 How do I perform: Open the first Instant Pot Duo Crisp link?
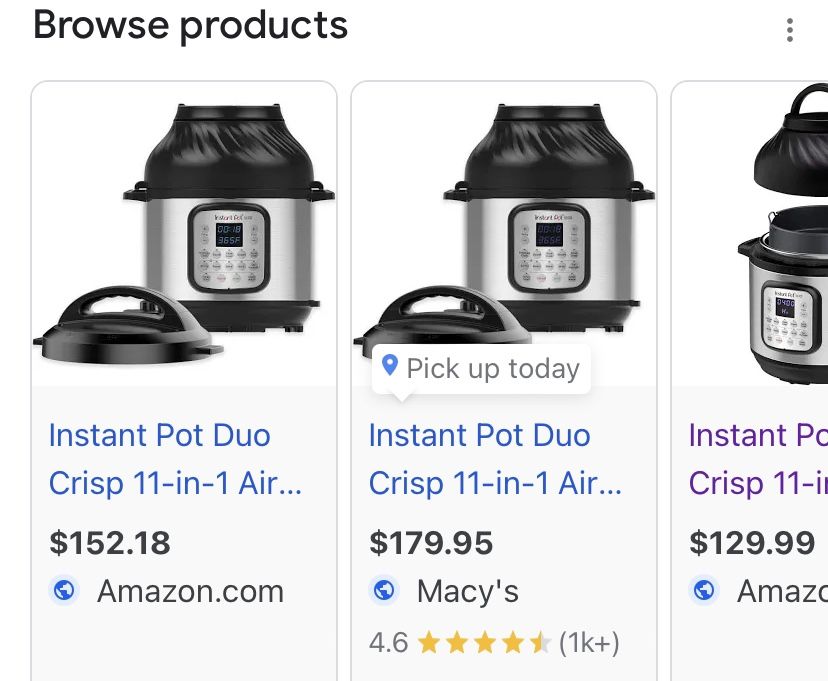pos(160,459)
